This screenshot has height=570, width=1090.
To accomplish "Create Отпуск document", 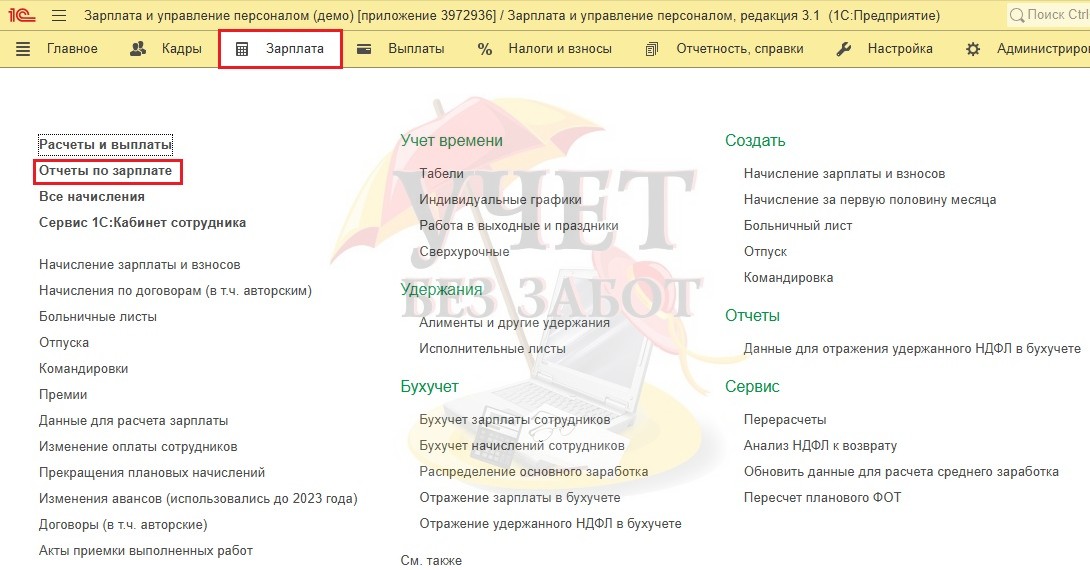I will pyautogui.click(x=765, y=252).
